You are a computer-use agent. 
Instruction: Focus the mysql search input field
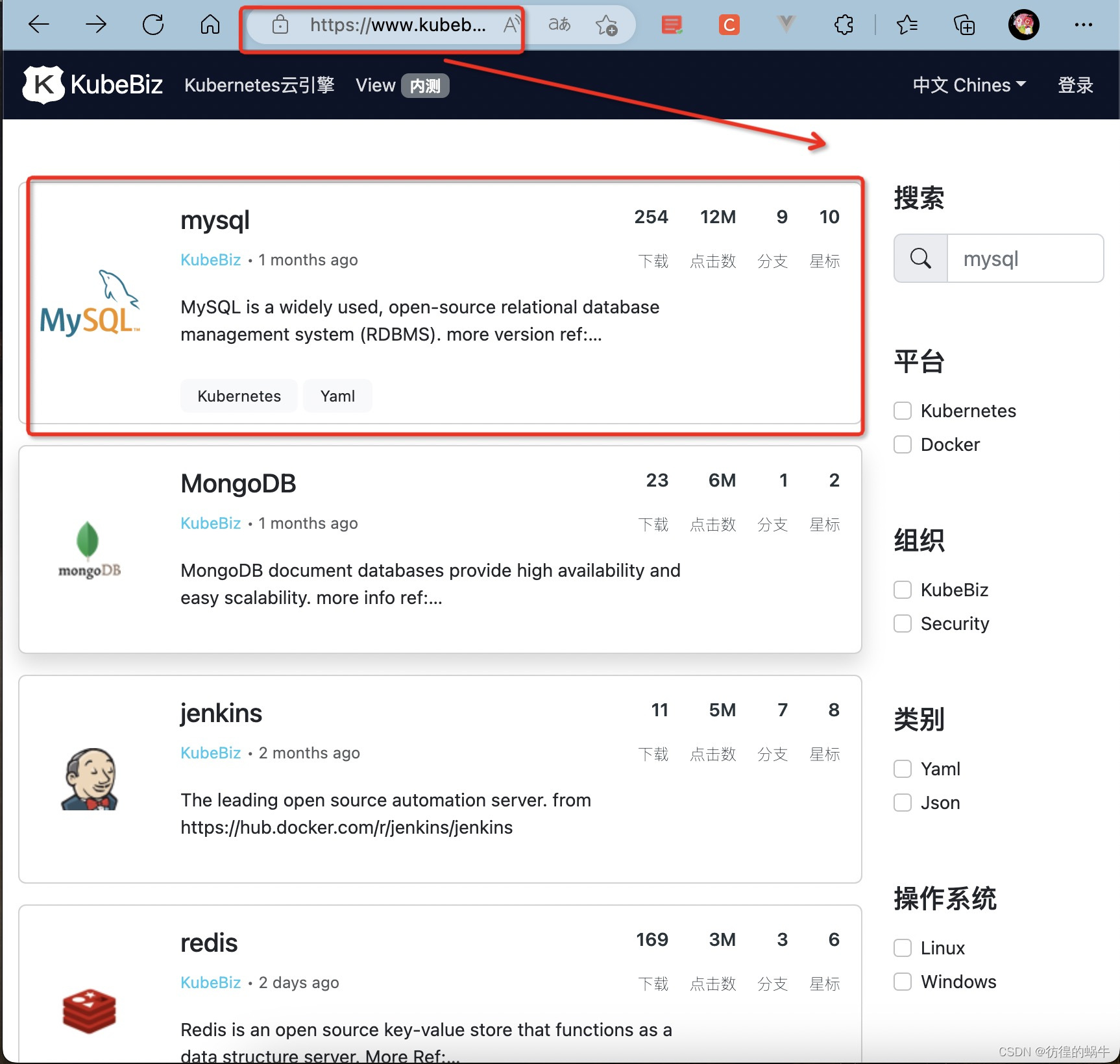[1025, 258]
